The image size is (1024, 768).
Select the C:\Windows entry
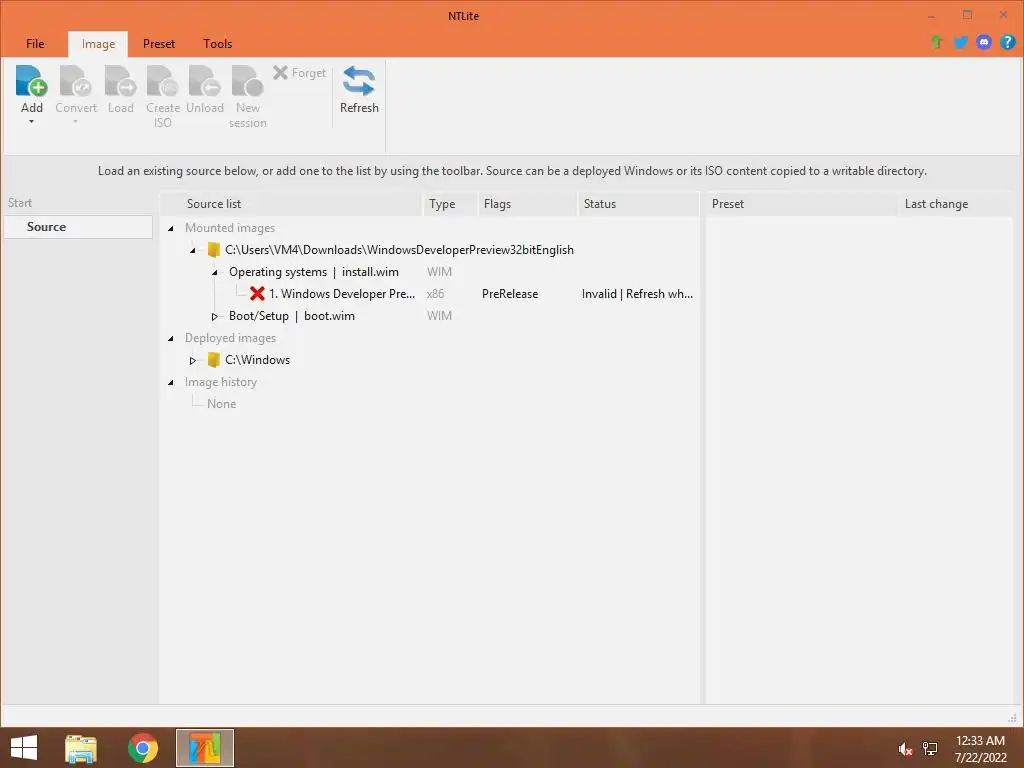[257, 360]
